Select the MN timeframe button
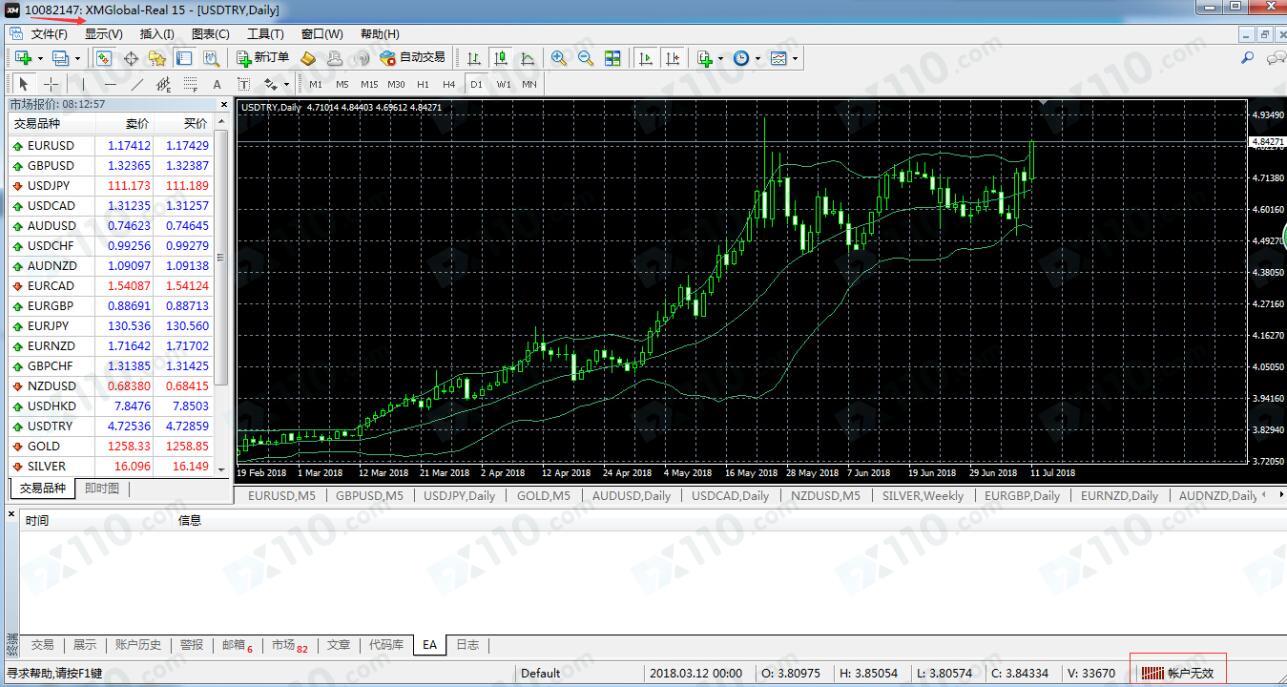Viewport: 1287px width, 687px height. point(529,84)
